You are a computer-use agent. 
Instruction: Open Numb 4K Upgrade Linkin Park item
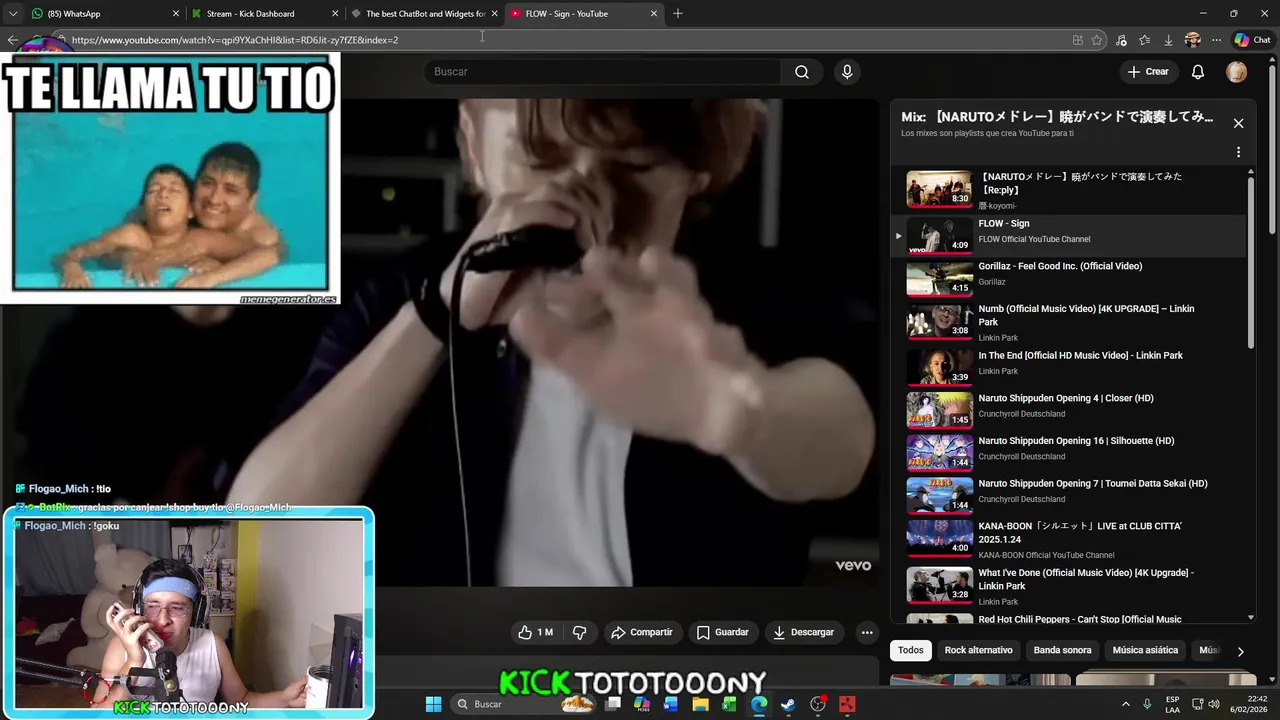(x=1070, y=323)
